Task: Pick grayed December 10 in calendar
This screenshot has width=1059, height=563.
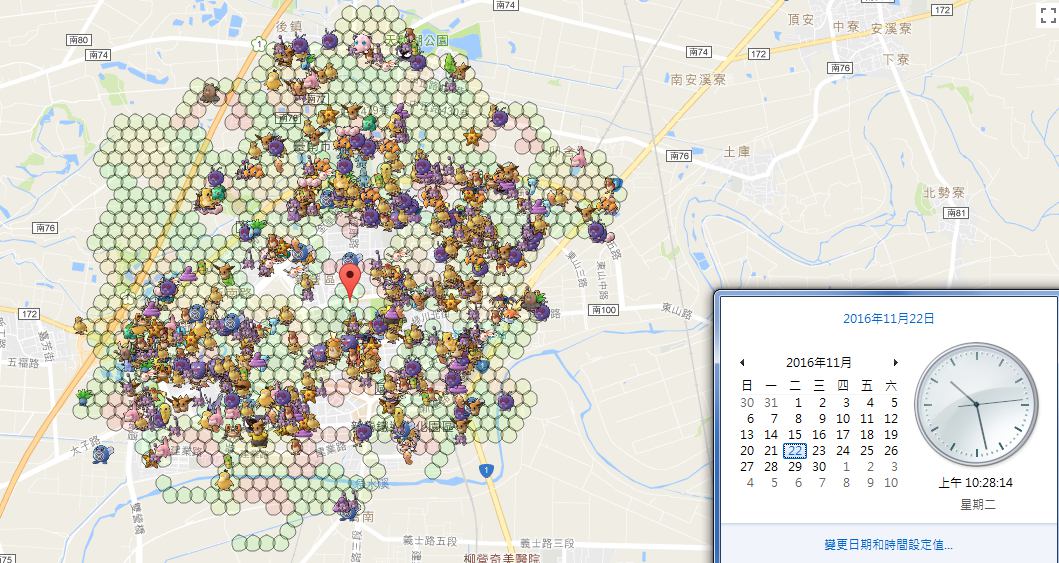Action: 891,483
